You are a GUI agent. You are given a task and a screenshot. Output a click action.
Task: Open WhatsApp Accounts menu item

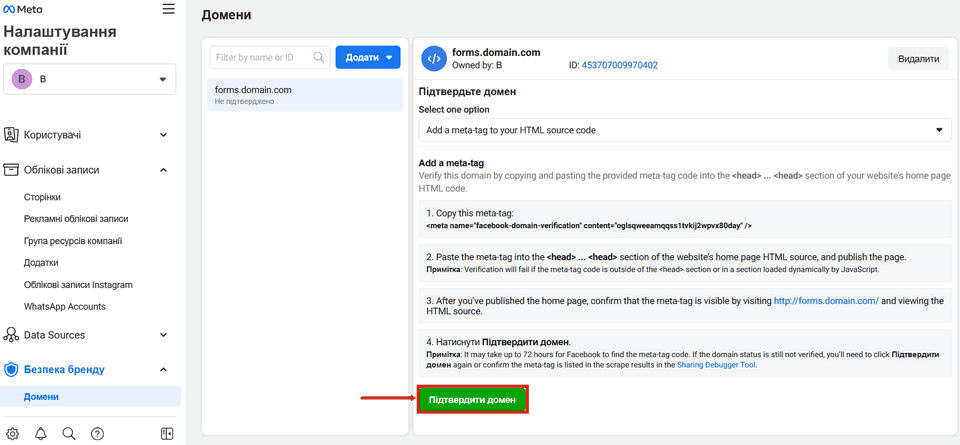(65, 307)
